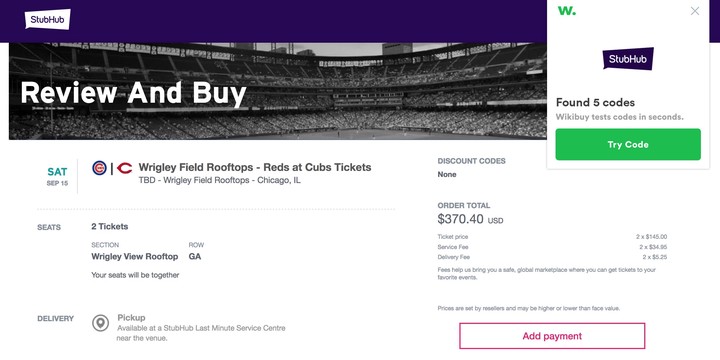
Task: Click the Reds team logo
Action: pyautogui.click(x=124, y=168)
